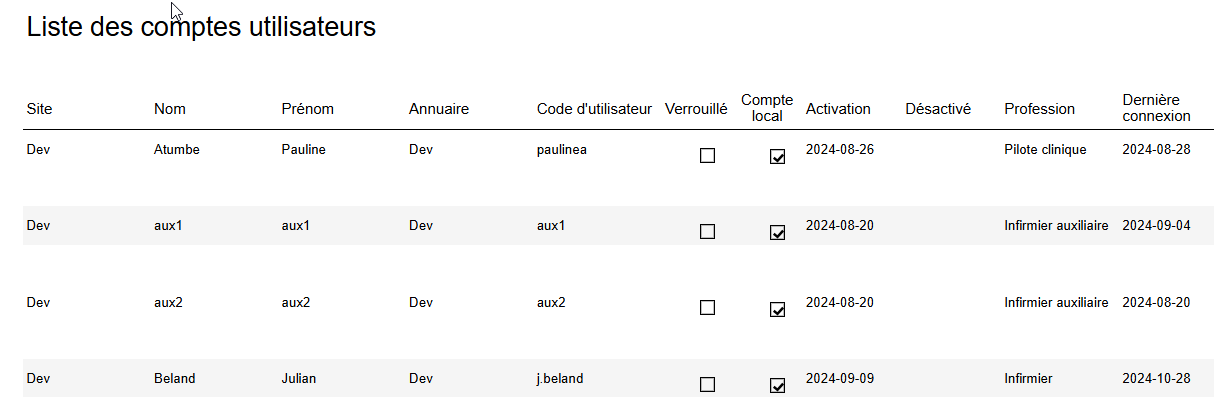Click the Code d'utilisateur column header
The width and height of the screenshot is (1221, 415).
click(594, 109)
